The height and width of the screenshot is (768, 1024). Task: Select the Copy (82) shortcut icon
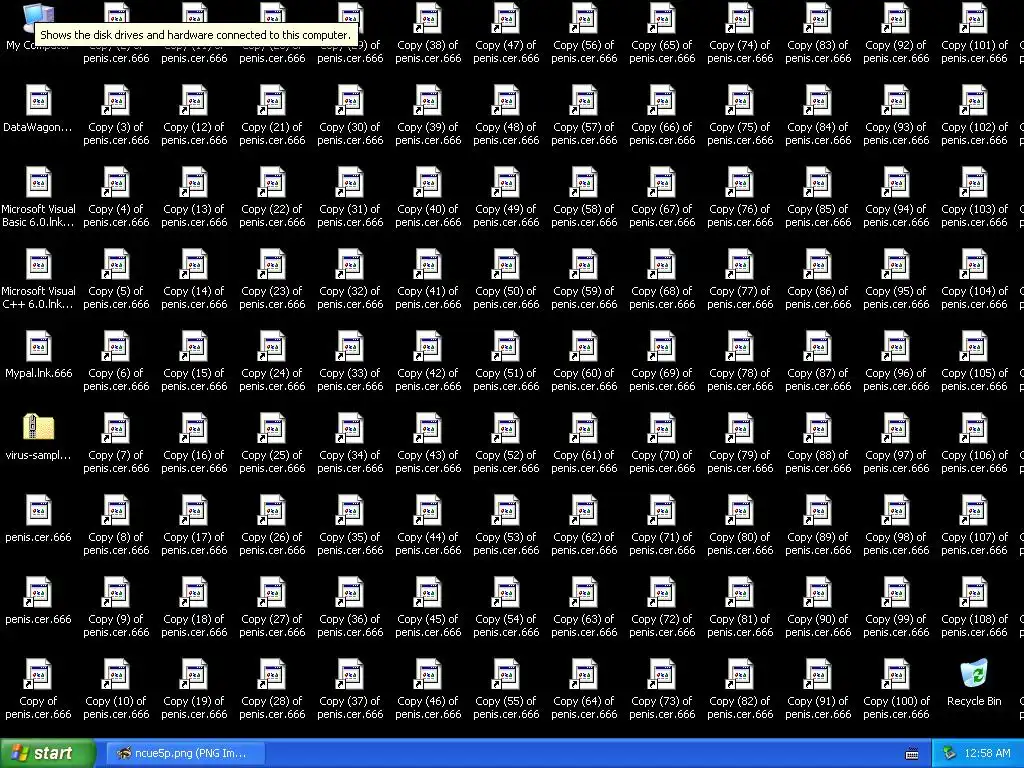[x=740, y=675]
